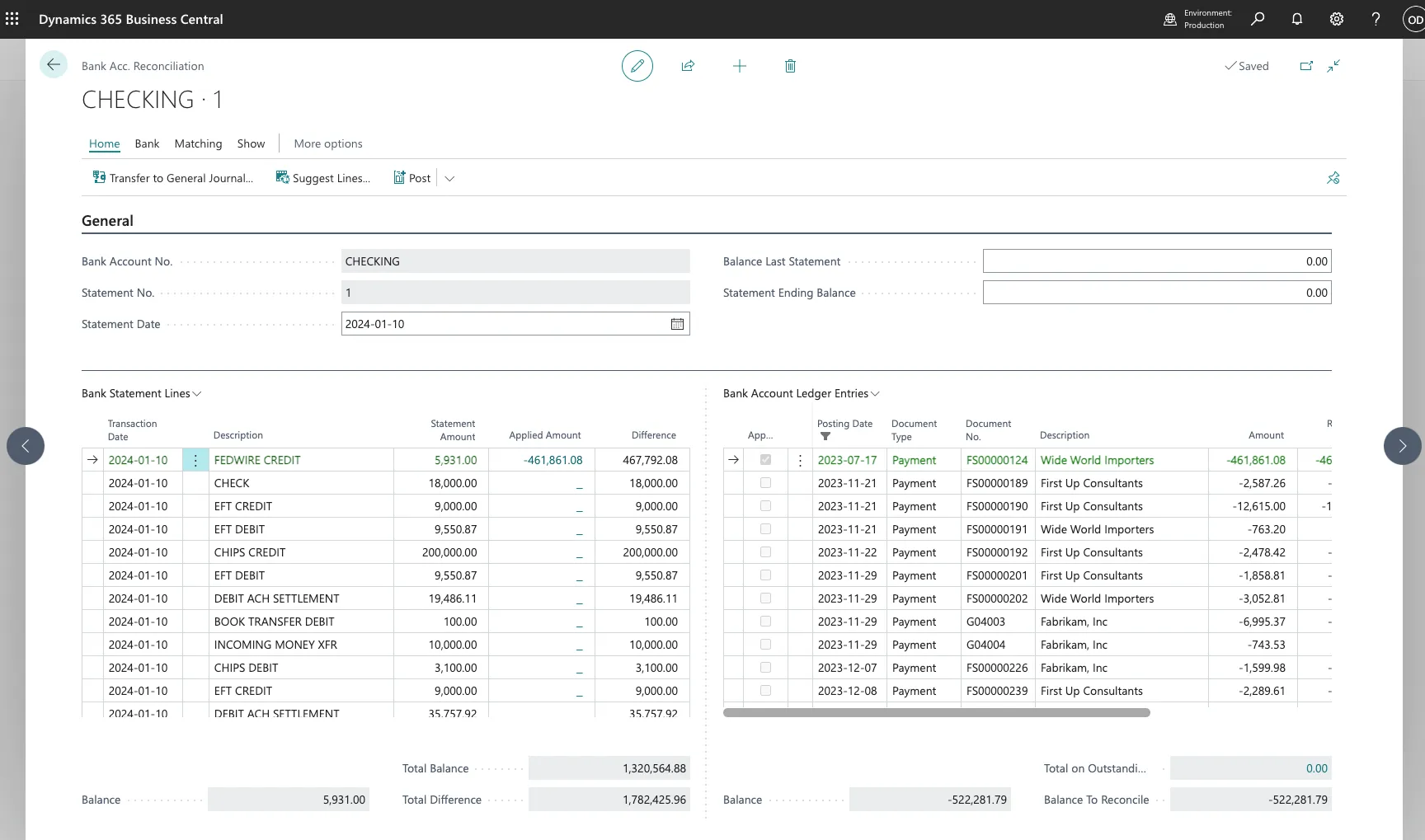Image resolution: width=1425 pixels, height=840 pixels.
Task: Toggle Applied checkbox for G04003
Action: (765, 622)
